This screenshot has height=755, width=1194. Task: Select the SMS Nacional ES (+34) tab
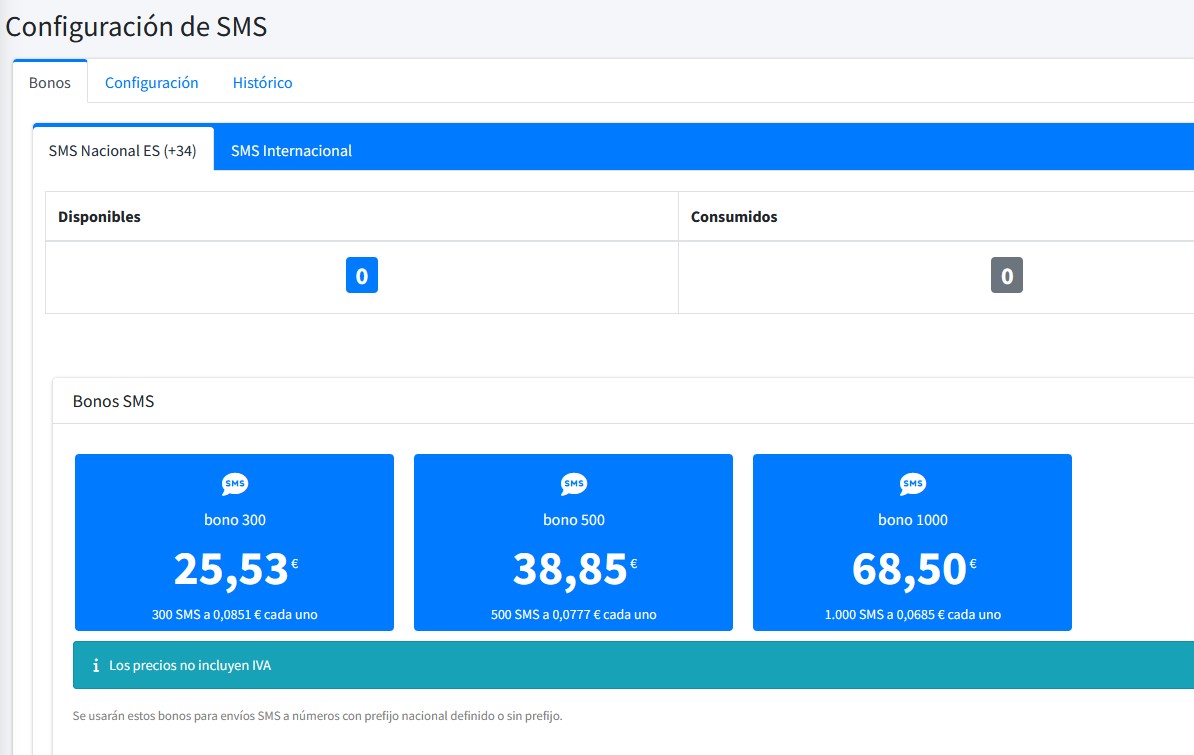[122, 150]
